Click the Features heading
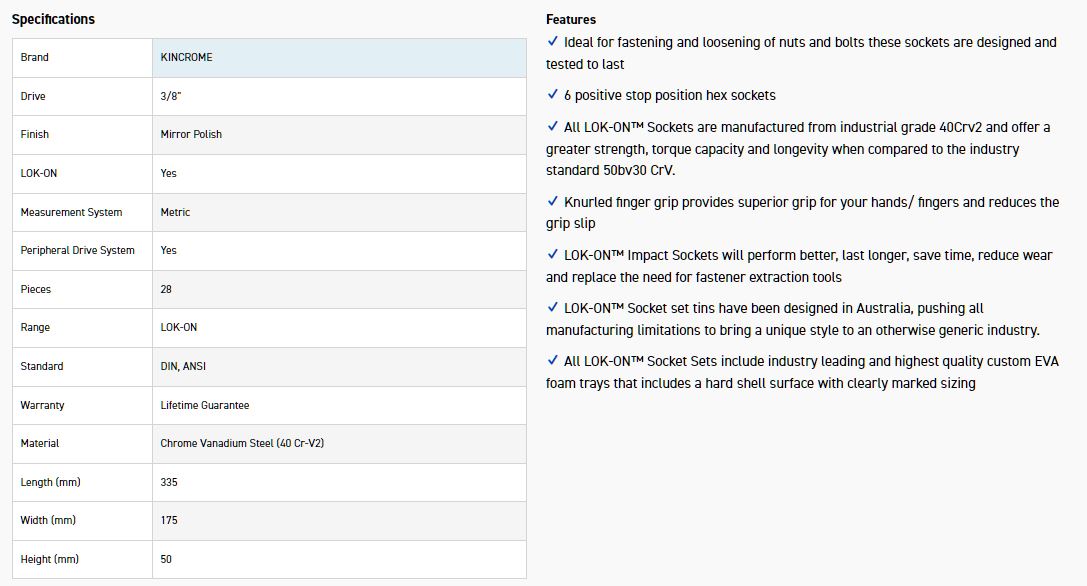The image size is (1087, 586). (570, 19)
